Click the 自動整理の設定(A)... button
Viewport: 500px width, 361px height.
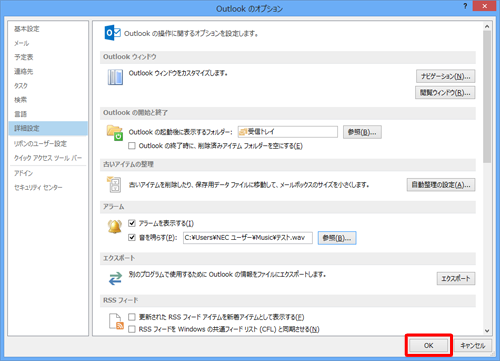point(441,185)
